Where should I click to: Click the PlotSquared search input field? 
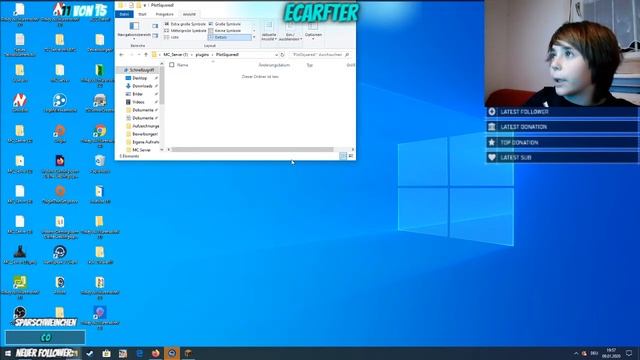click(318, 55)
